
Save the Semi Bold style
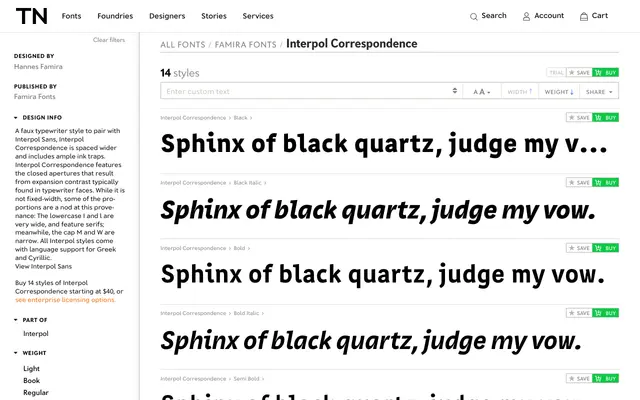click(579, 378)
